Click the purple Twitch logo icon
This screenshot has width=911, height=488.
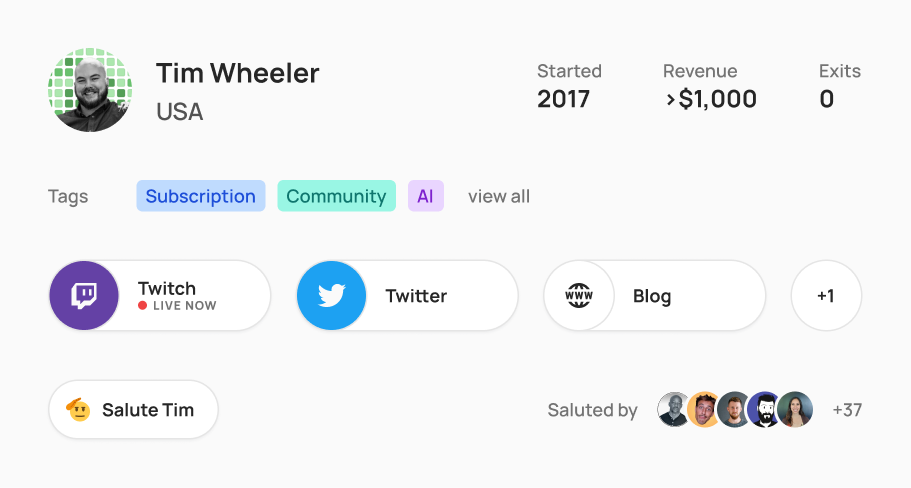[84, 296]
